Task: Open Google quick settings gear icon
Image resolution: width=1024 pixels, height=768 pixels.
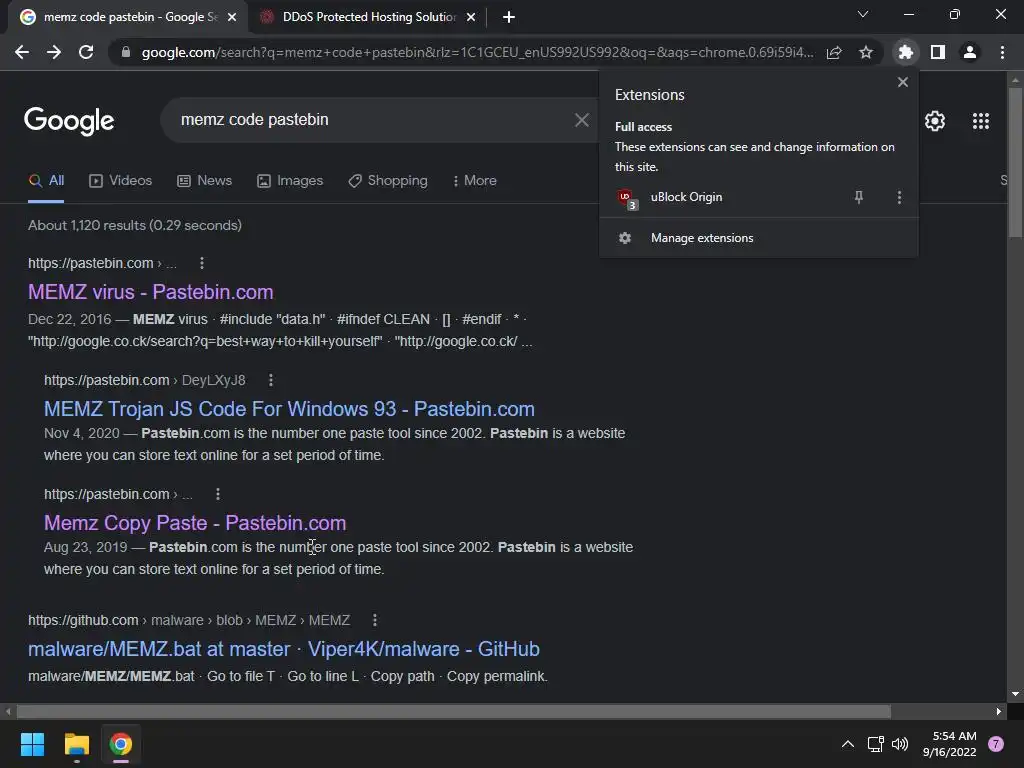Action: click(935, 121)
